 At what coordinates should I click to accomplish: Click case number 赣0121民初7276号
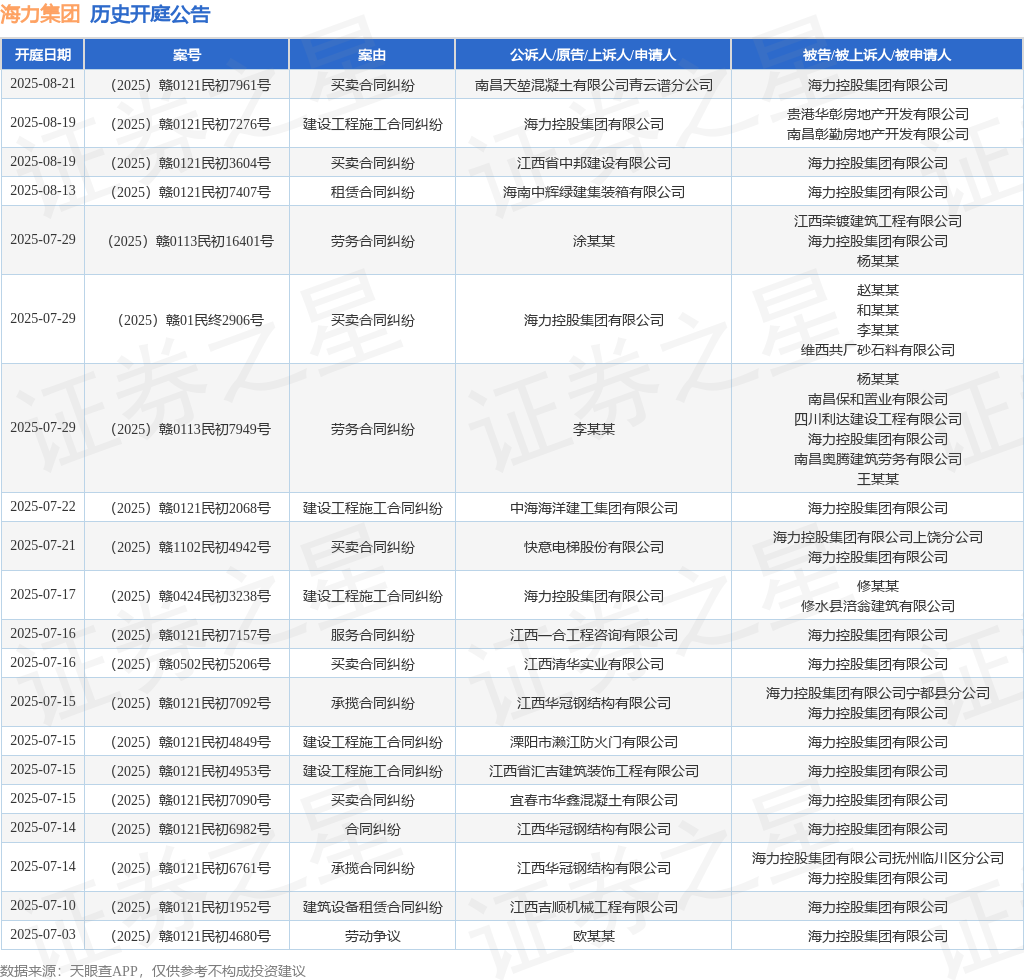tap(191, 124)
